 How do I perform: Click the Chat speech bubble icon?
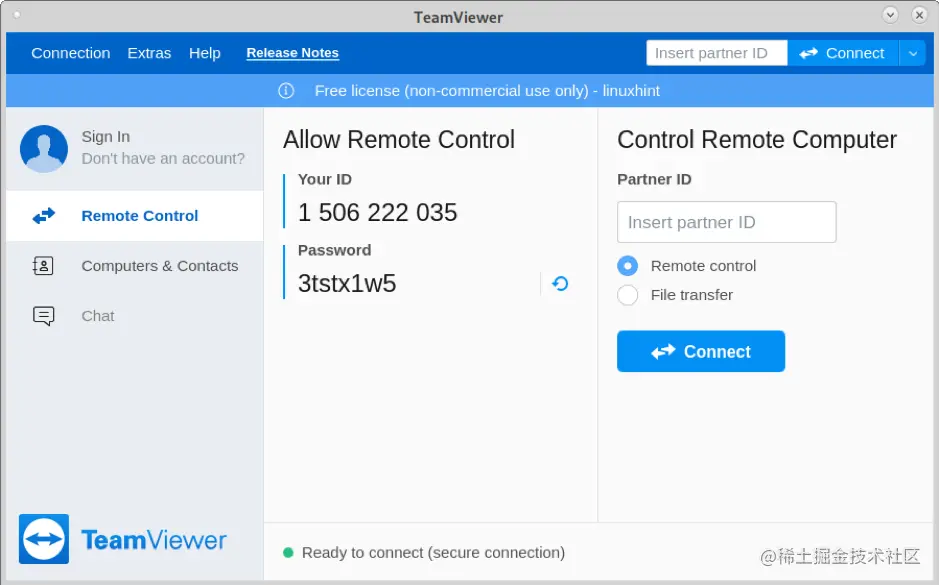tap(44, 316)
